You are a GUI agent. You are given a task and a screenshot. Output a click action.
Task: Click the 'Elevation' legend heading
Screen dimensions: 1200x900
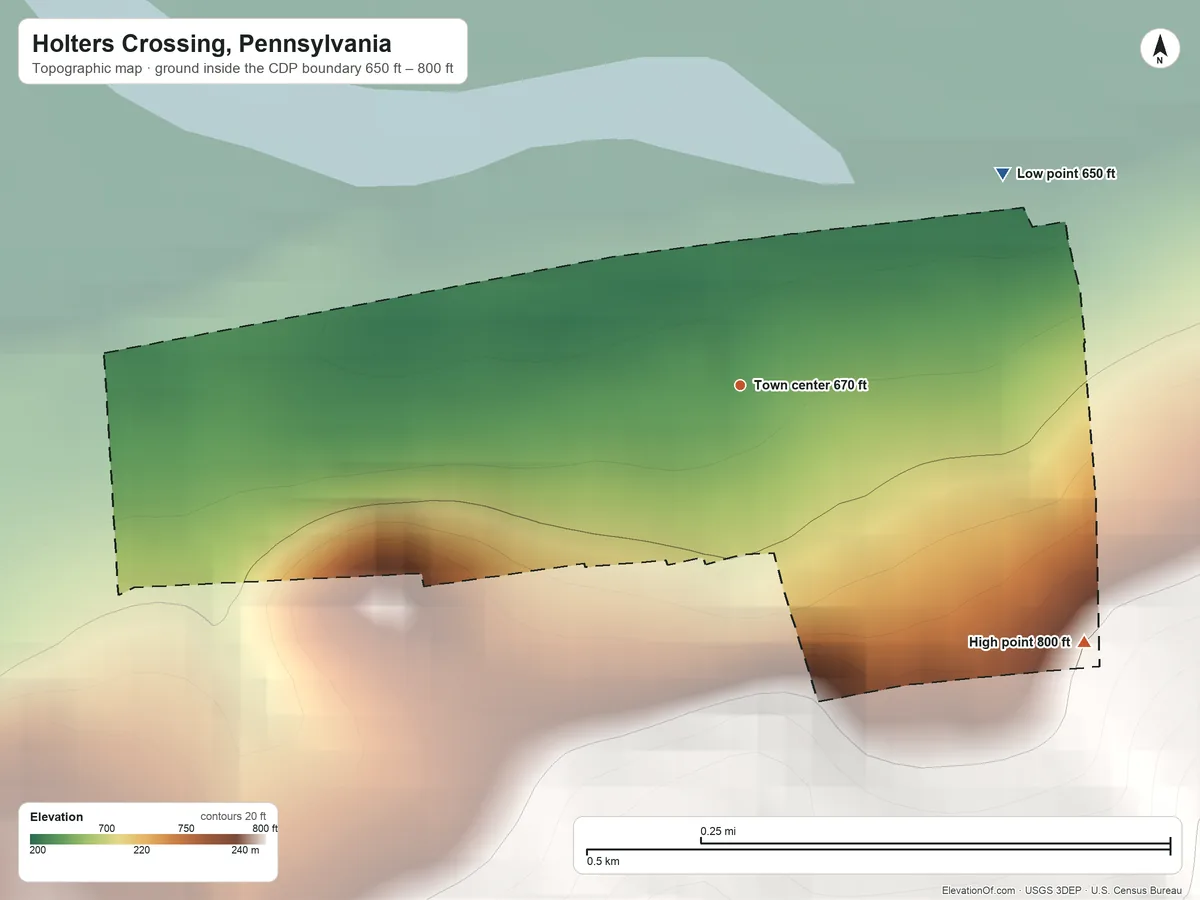(57, 817)
